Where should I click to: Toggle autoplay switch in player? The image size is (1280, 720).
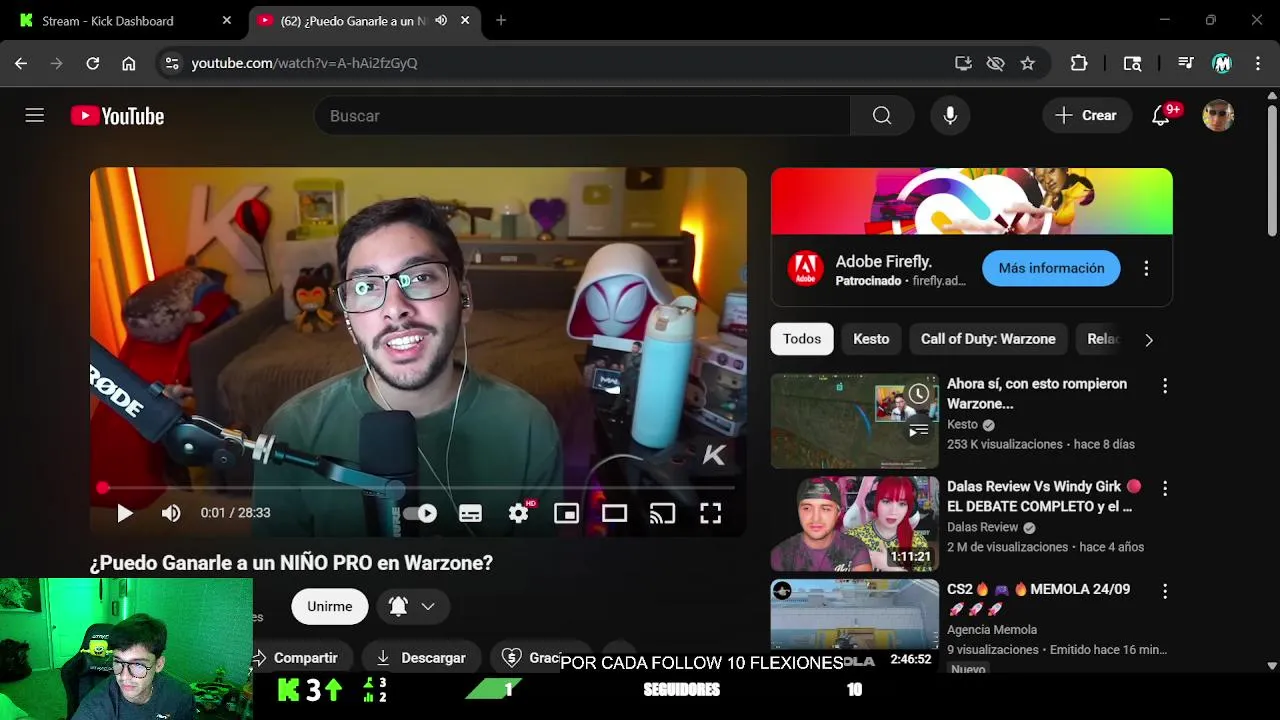click(420, 513)
